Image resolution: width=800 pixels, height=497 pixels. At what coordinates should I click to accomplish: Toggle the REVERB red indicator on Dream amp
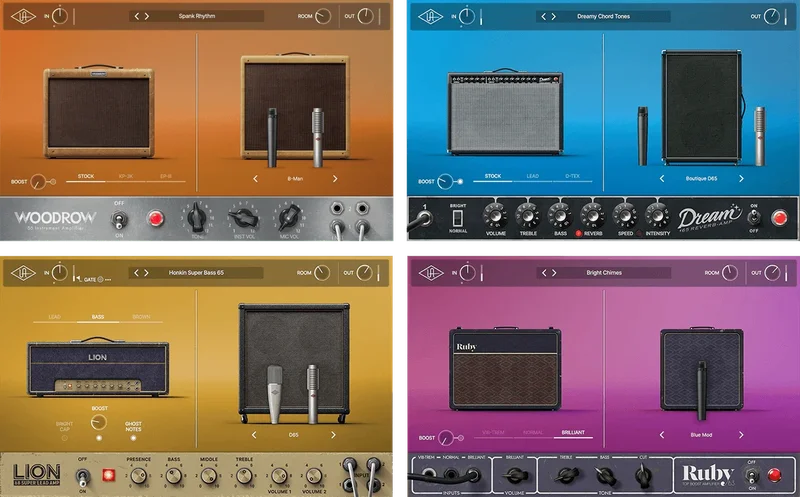point(579,233)
